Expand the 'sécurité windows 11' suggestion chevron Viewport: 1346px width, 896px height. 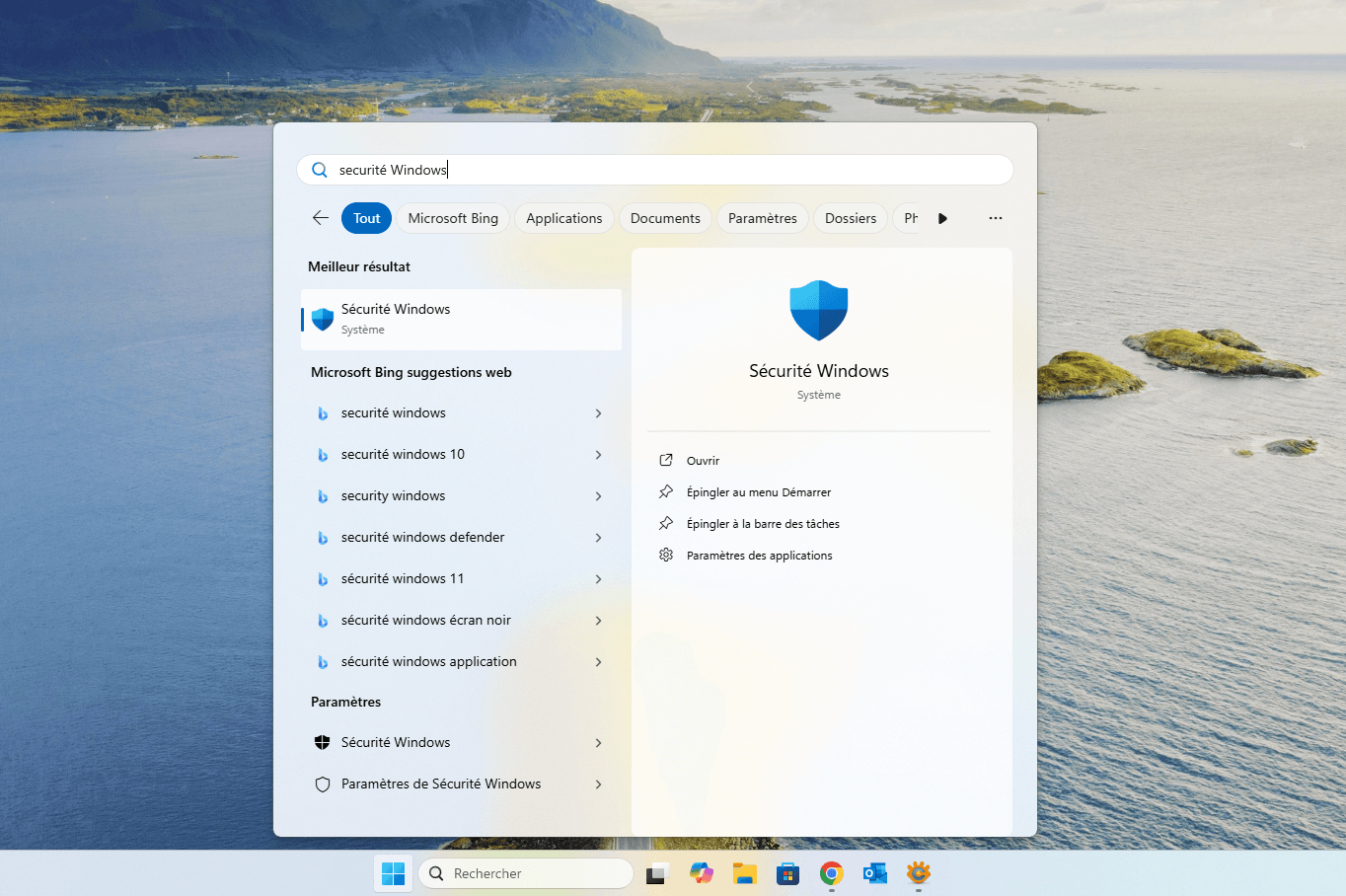pos(598,579)
